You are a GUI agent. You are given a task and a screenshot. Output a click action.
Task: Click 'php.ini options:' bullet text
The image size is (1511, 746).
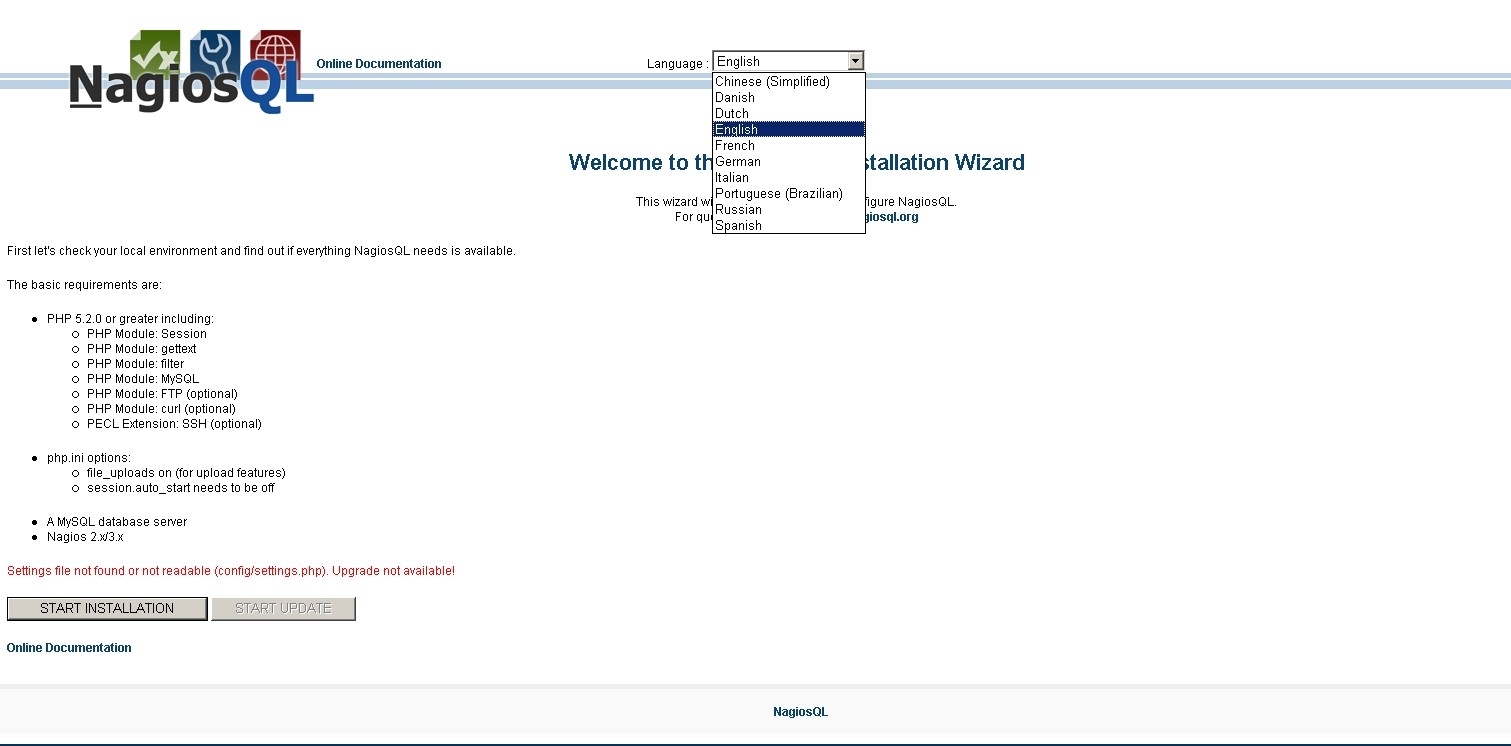(x=89, y=458)
